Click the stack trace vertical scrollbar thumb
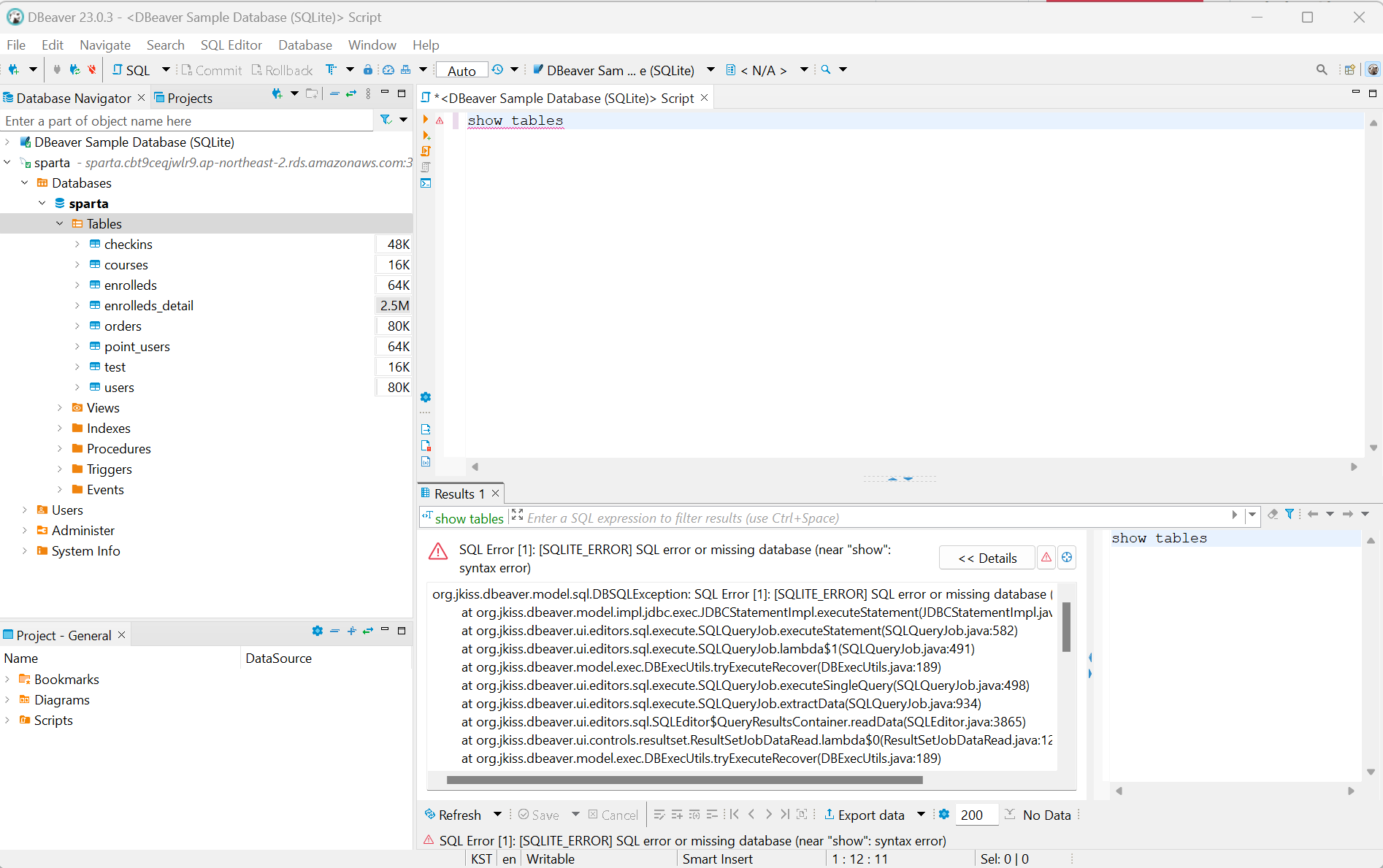The width and height of the screenshot is (1383, 868). point(1066,626)
